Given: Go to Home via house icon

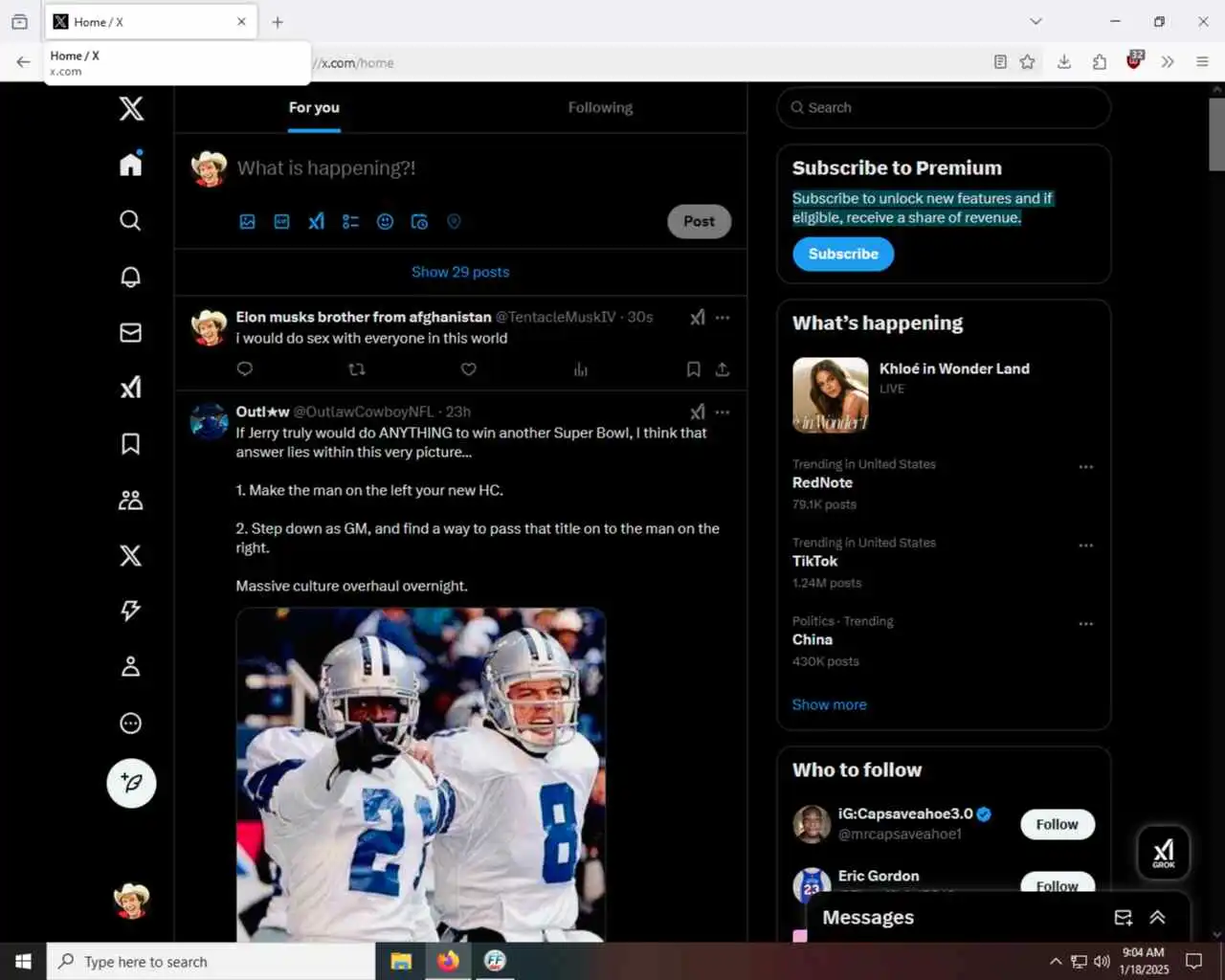Looking at the screenshot, I should (x=131, y=164).
